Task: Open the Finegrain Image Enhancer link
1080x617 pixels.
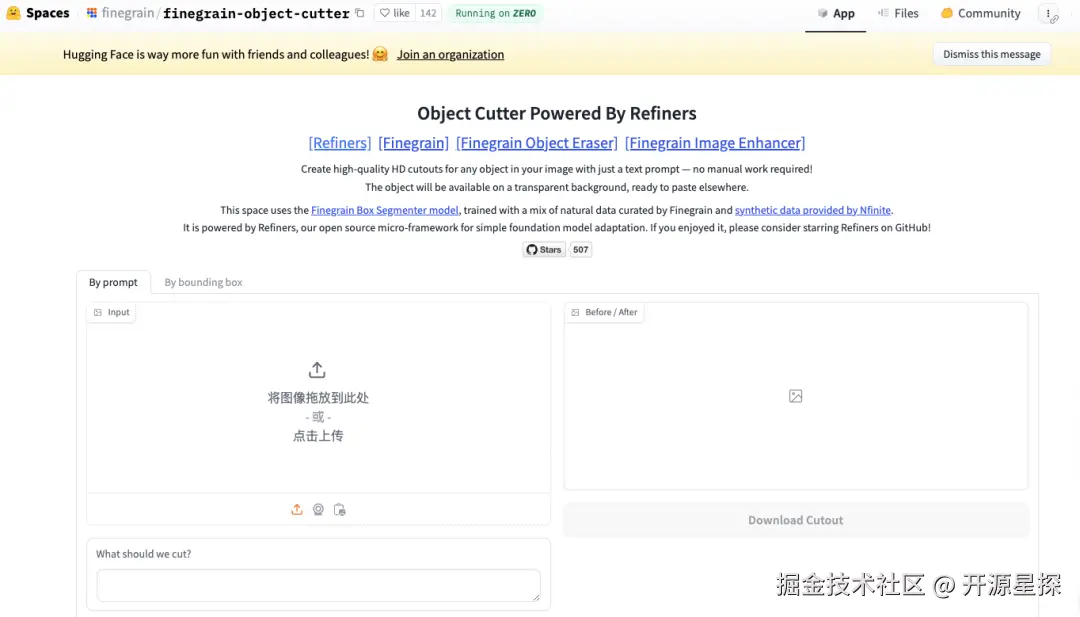Action: (715, 143)
